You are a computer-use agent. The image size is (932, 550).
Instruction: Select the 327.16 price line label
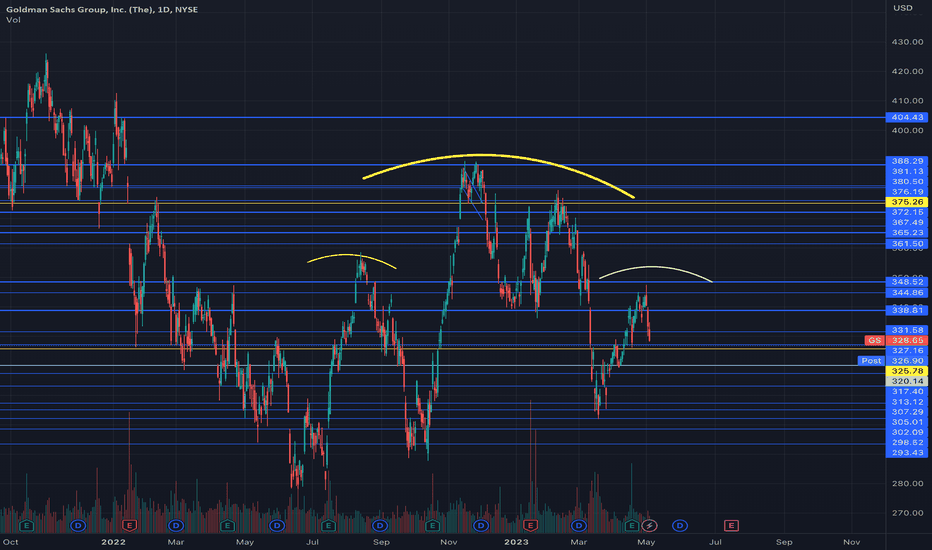[907, 351]
